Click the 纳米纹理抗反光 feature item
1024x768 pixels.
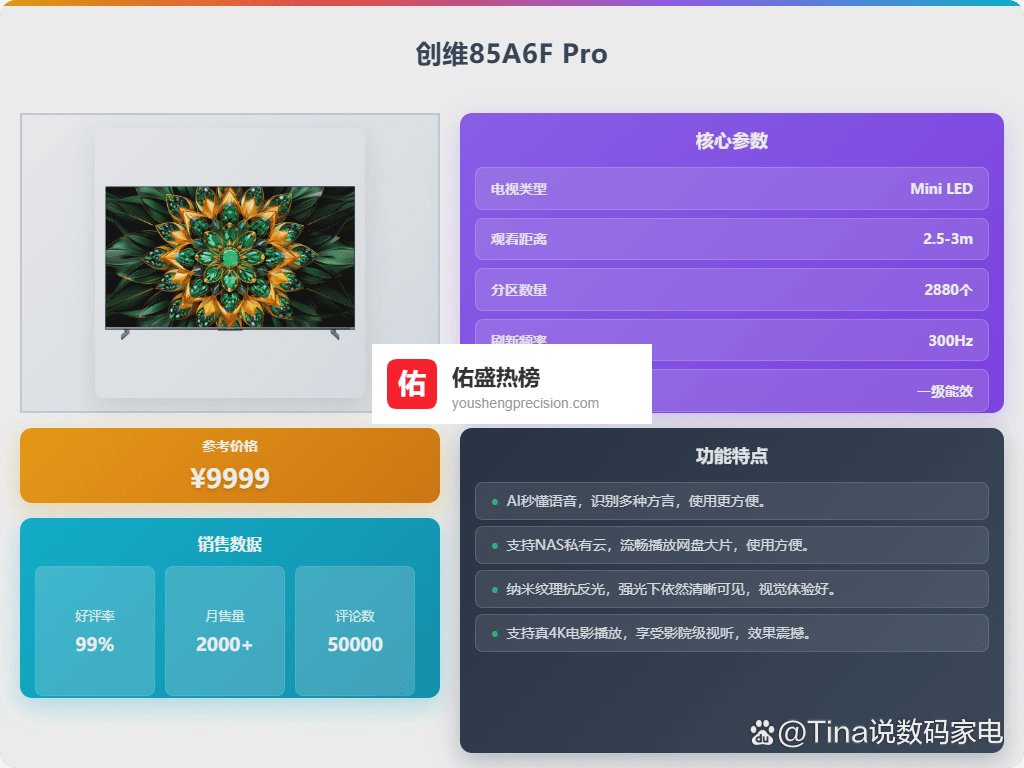731,589
